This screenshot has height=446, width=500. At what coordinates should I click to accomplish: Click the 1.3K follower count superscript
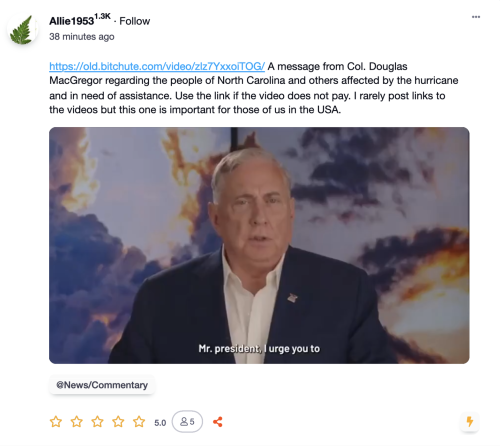102,16
